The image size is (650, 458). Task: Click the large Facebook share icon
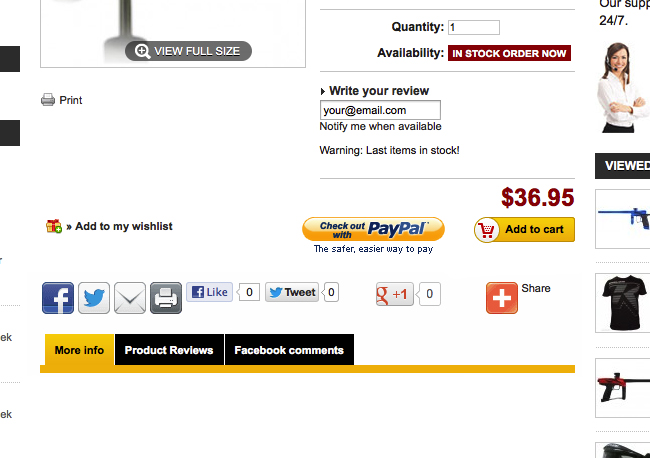click(58, 298)
